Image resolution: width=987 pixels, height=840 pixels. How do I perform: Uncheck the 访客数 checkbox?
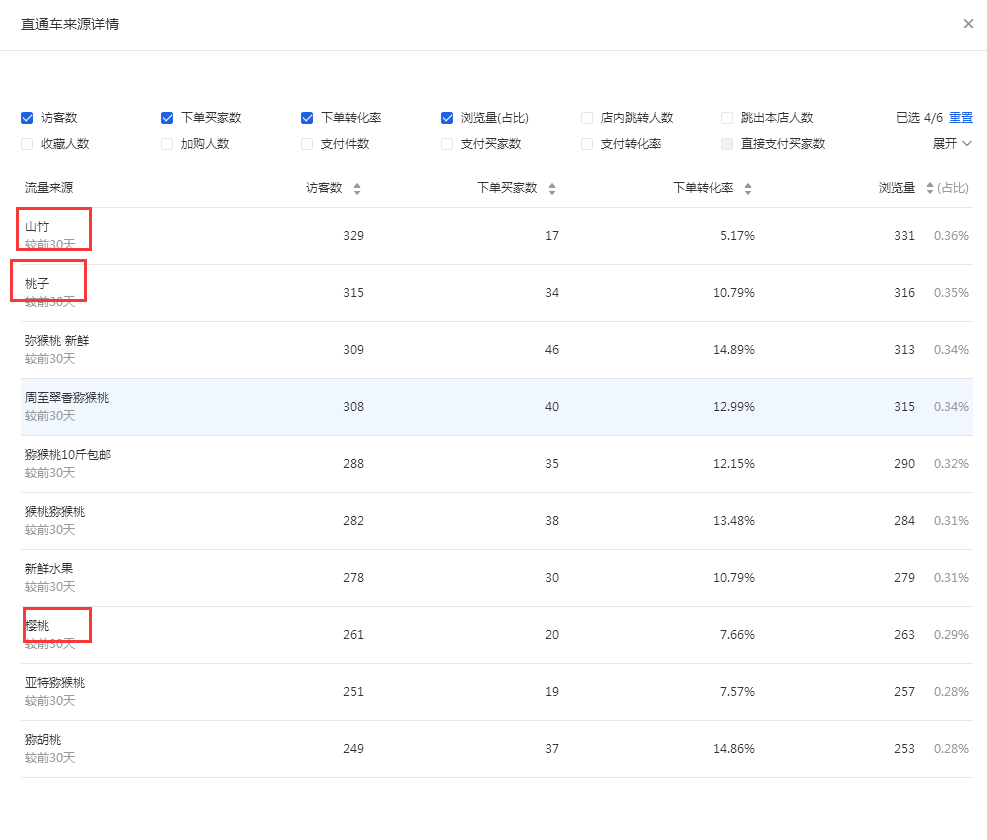point(27,118)
